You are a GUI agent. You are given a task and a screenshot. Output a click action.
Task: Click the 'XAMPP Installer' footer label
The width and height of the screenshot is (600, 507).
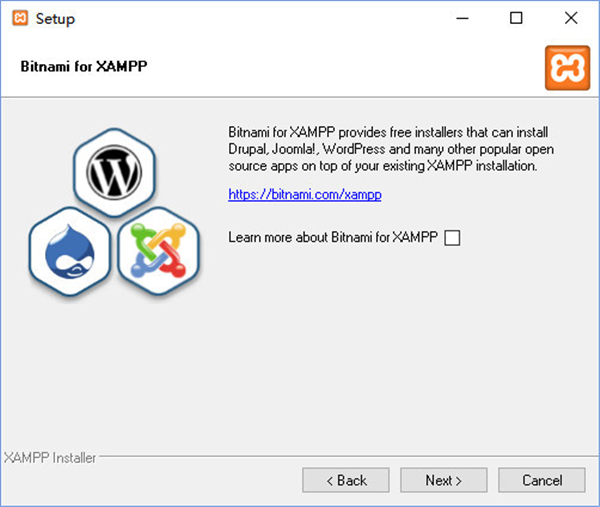pos(50,458)
